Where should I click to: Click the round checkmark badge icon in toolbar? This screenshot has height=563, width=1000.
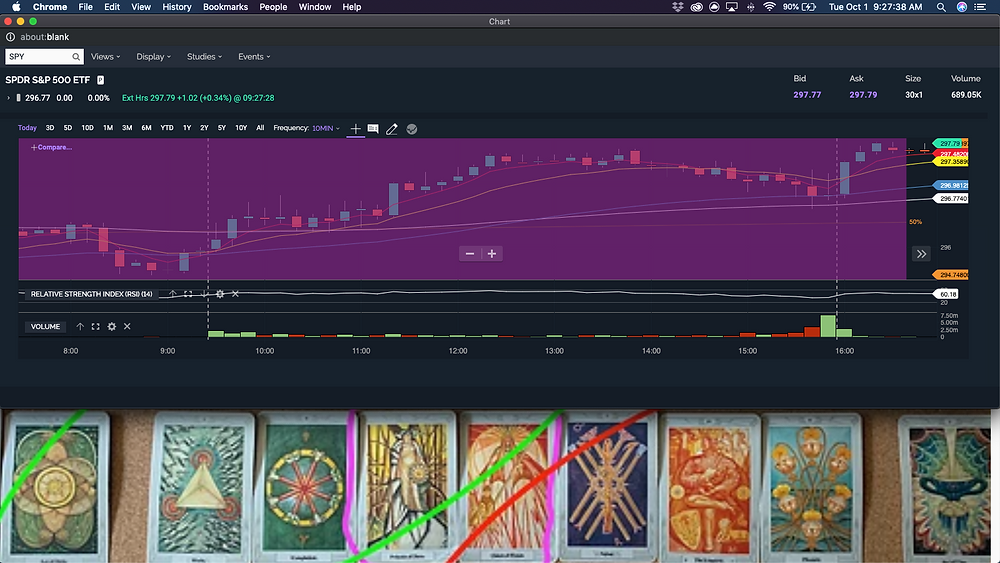point(412,129)
